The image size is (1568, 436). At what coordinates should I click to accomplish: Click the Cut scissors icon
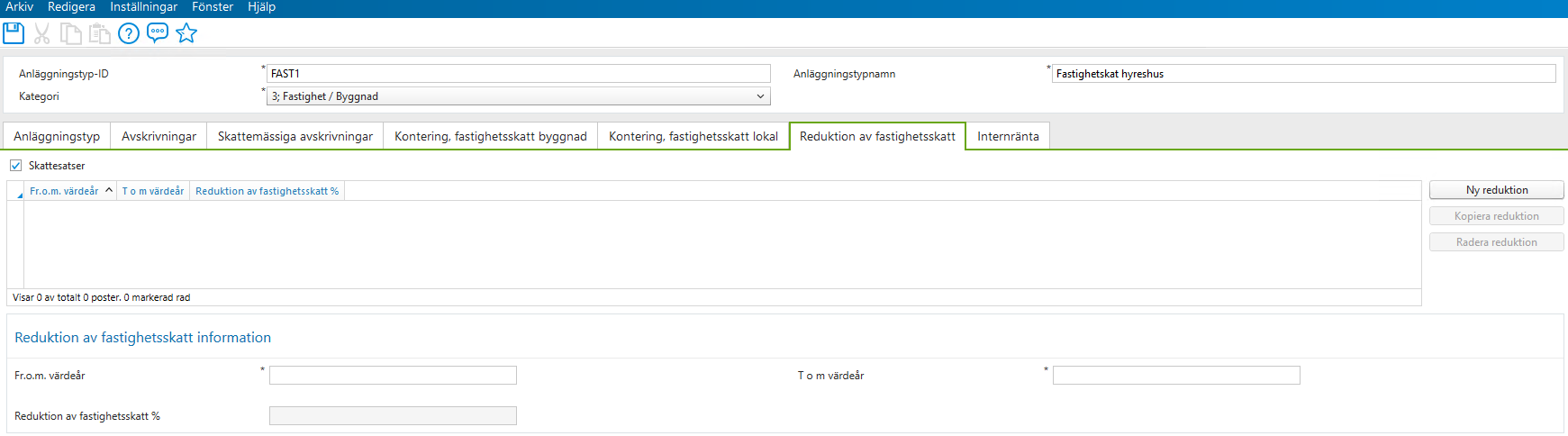[41, 33]
